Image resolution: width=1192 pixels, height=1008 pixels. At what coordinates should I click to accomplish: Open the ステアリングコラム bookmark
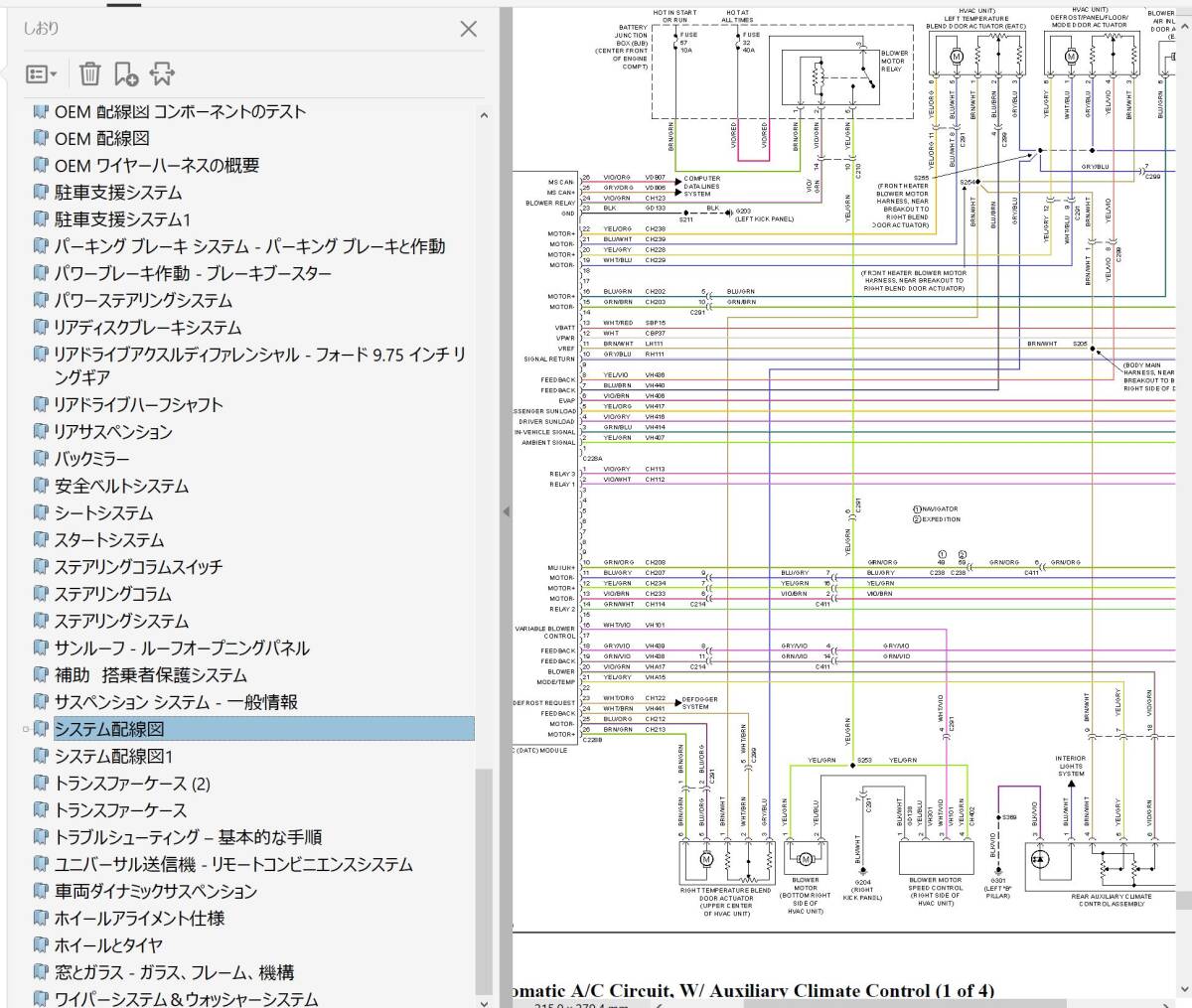tap(113, 594)
